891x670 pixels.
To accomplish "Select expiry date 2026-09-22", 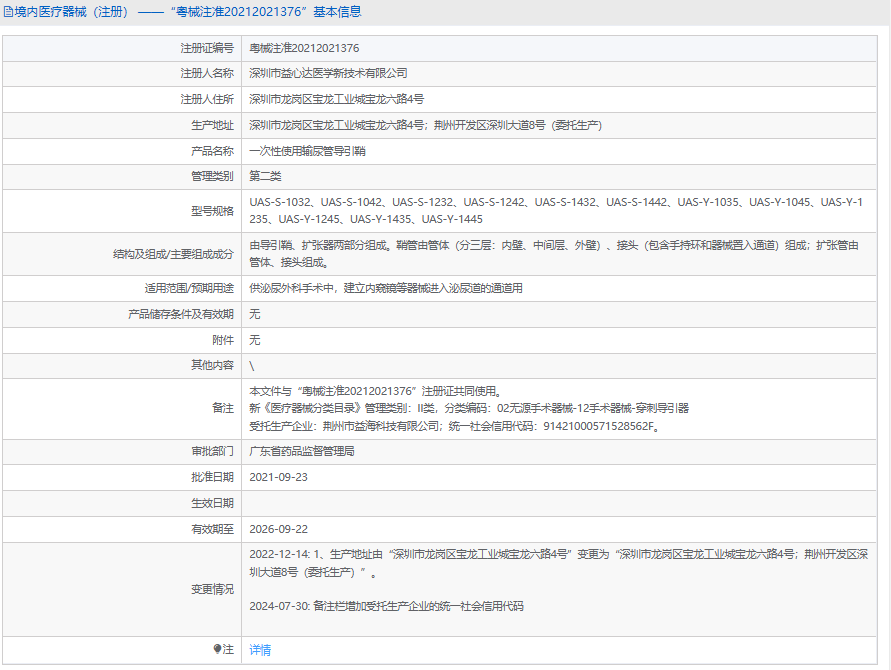I will coord(278,529).
